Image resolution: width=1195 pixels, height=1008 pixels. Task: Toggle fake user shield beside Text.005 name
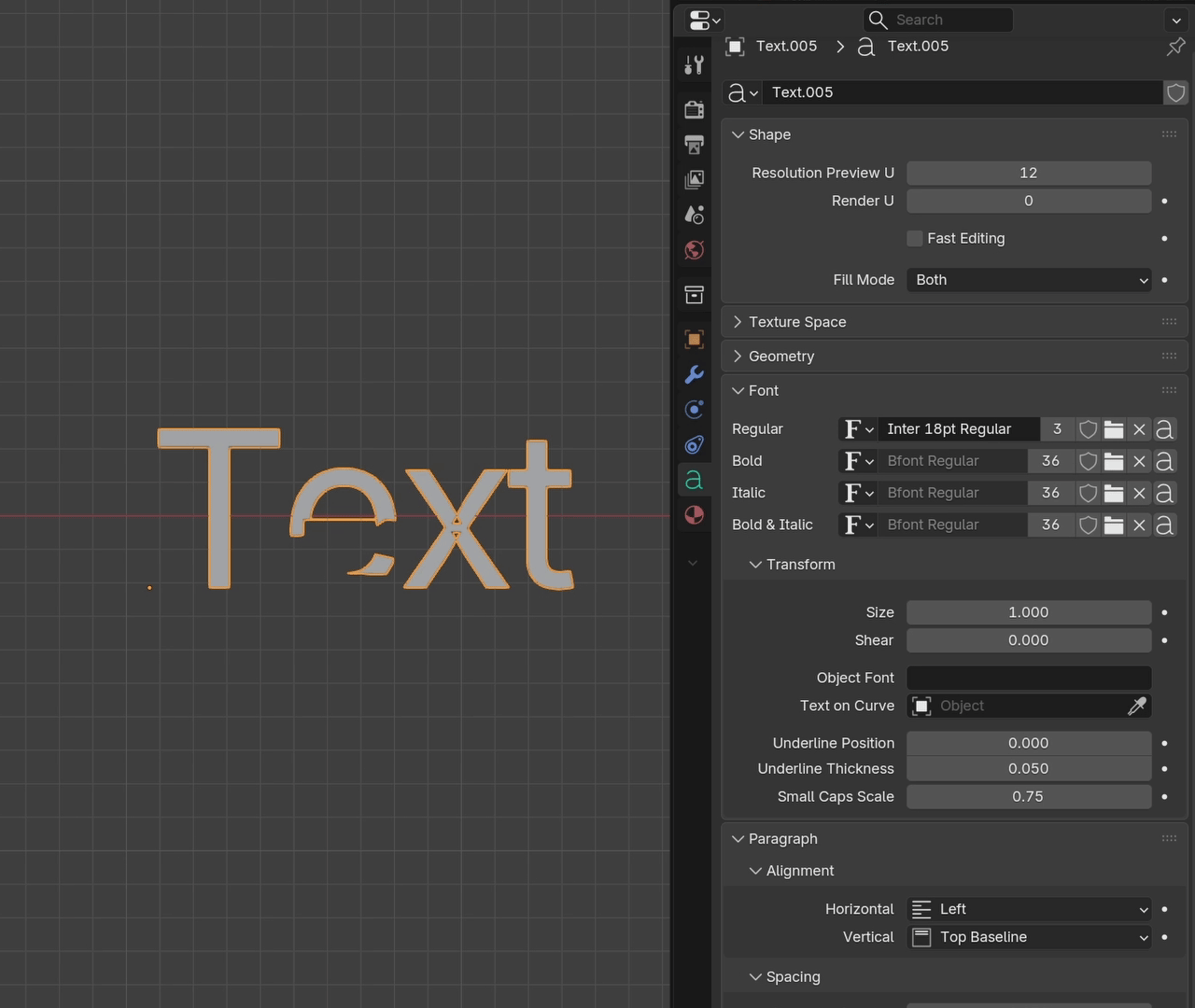[1175, 92]
